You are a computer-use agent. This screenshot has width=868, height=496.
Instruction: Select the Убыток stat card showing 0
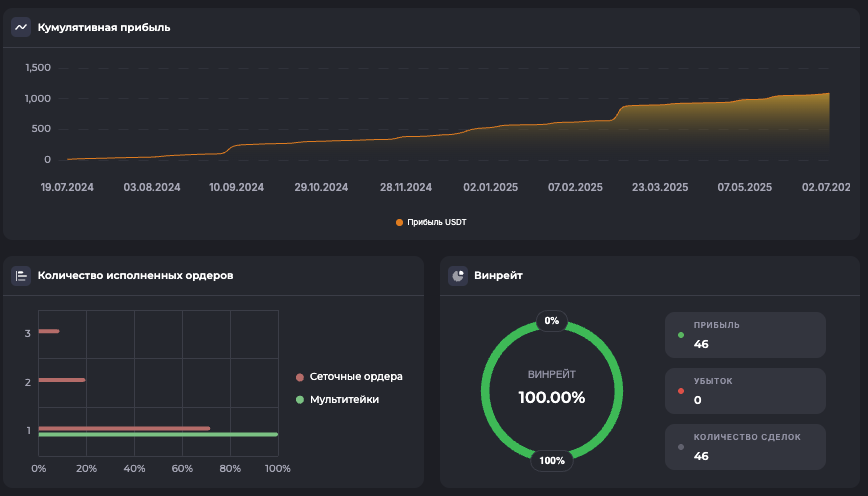tap(745, 391)
